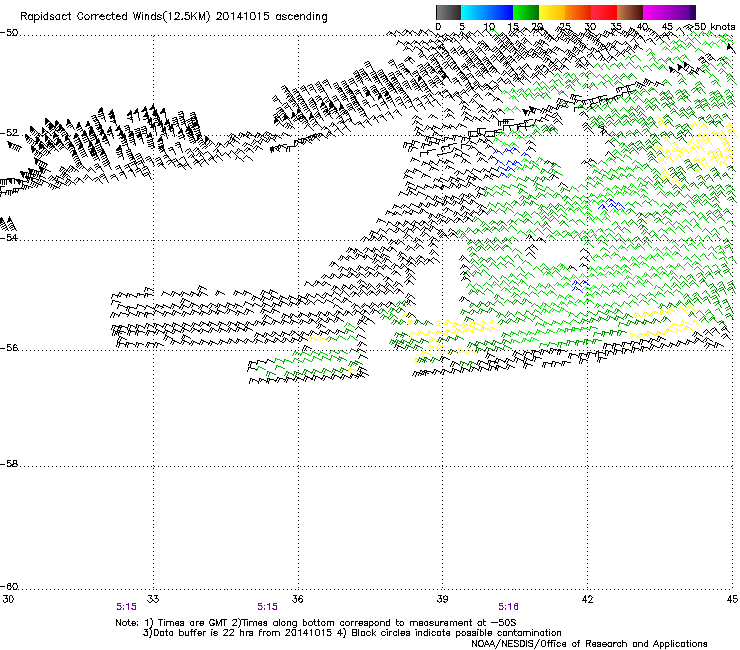Click the orange 25-30 knots legend swatch
This screenshot has height=650, width=740.
tap(578, 12)
